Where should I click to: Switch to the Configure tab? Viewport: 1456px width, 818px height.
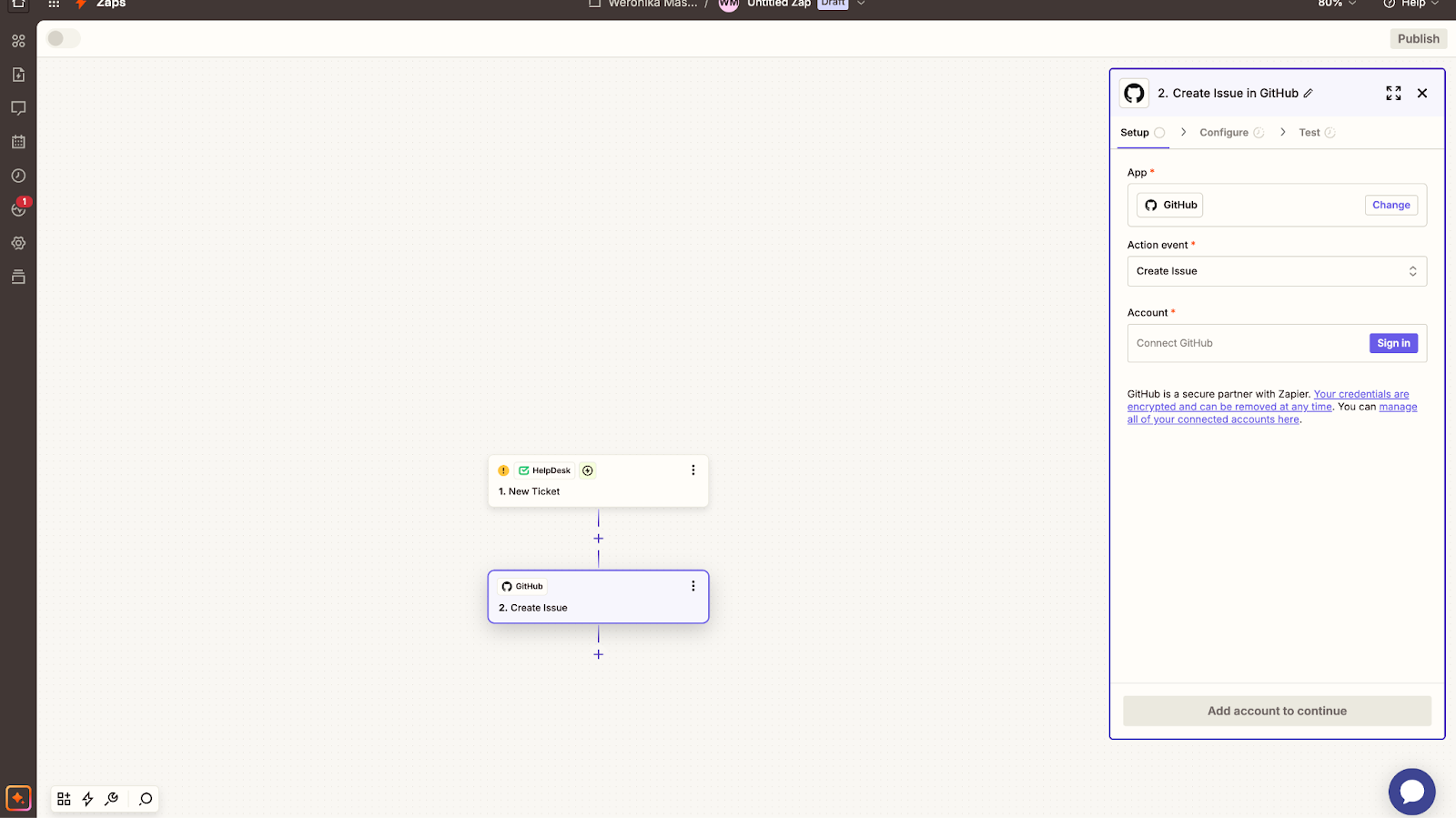point(1231,133)
